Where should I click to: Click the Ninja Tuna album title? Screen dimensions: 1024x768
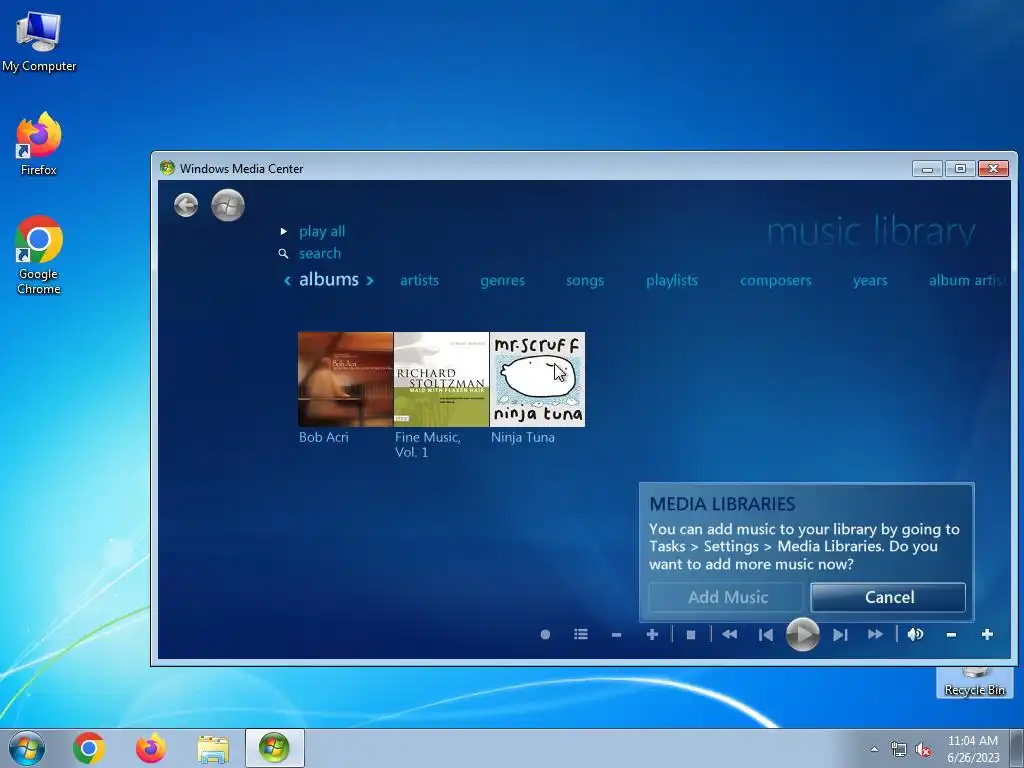tap(523, 437)
